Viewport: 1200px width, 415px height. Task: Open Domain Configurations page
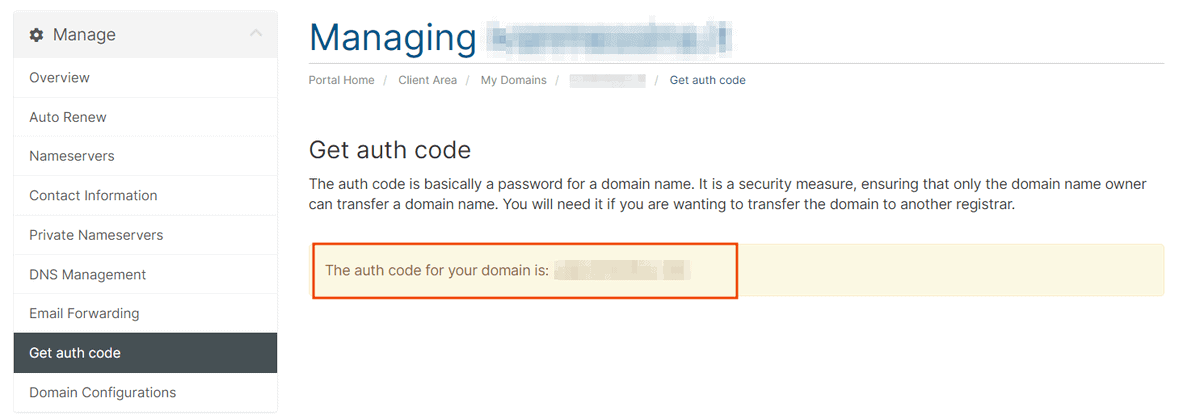(x=145, y=392)
